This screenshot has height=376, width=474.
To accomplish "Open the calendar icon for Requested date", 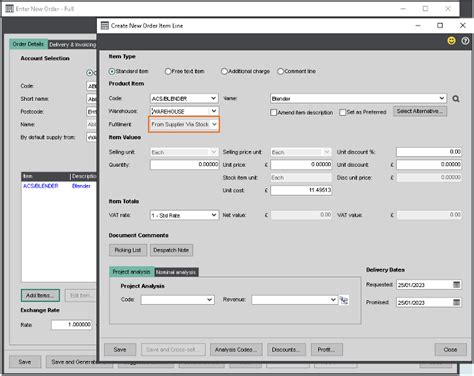I will pyautogui.click(x=457, y=285).
